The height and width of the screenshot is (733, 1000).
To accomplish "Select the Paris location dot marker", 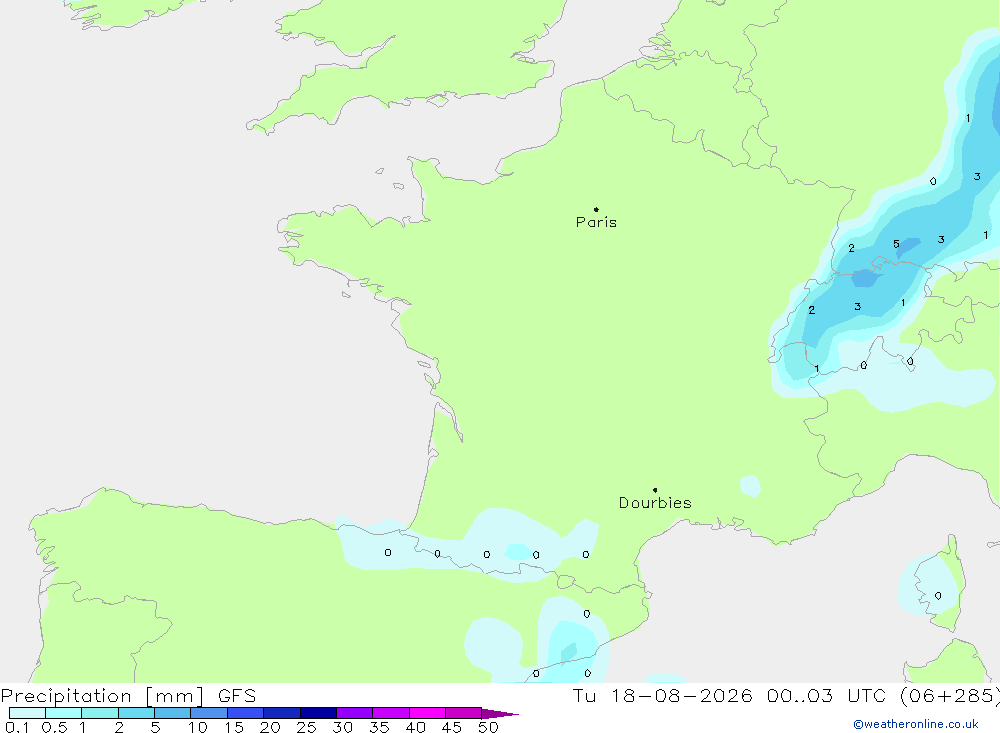I will pyautogui.click(x=596, y=209).
